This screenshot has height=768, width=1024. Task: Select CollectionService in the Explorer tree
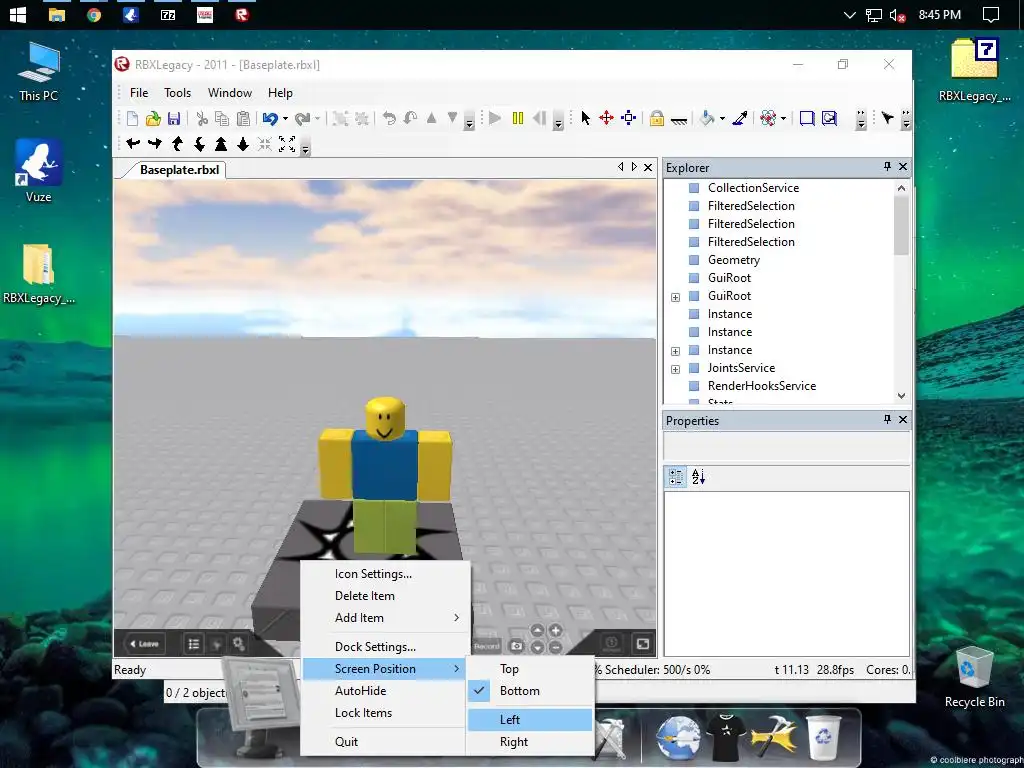[753, 187]
